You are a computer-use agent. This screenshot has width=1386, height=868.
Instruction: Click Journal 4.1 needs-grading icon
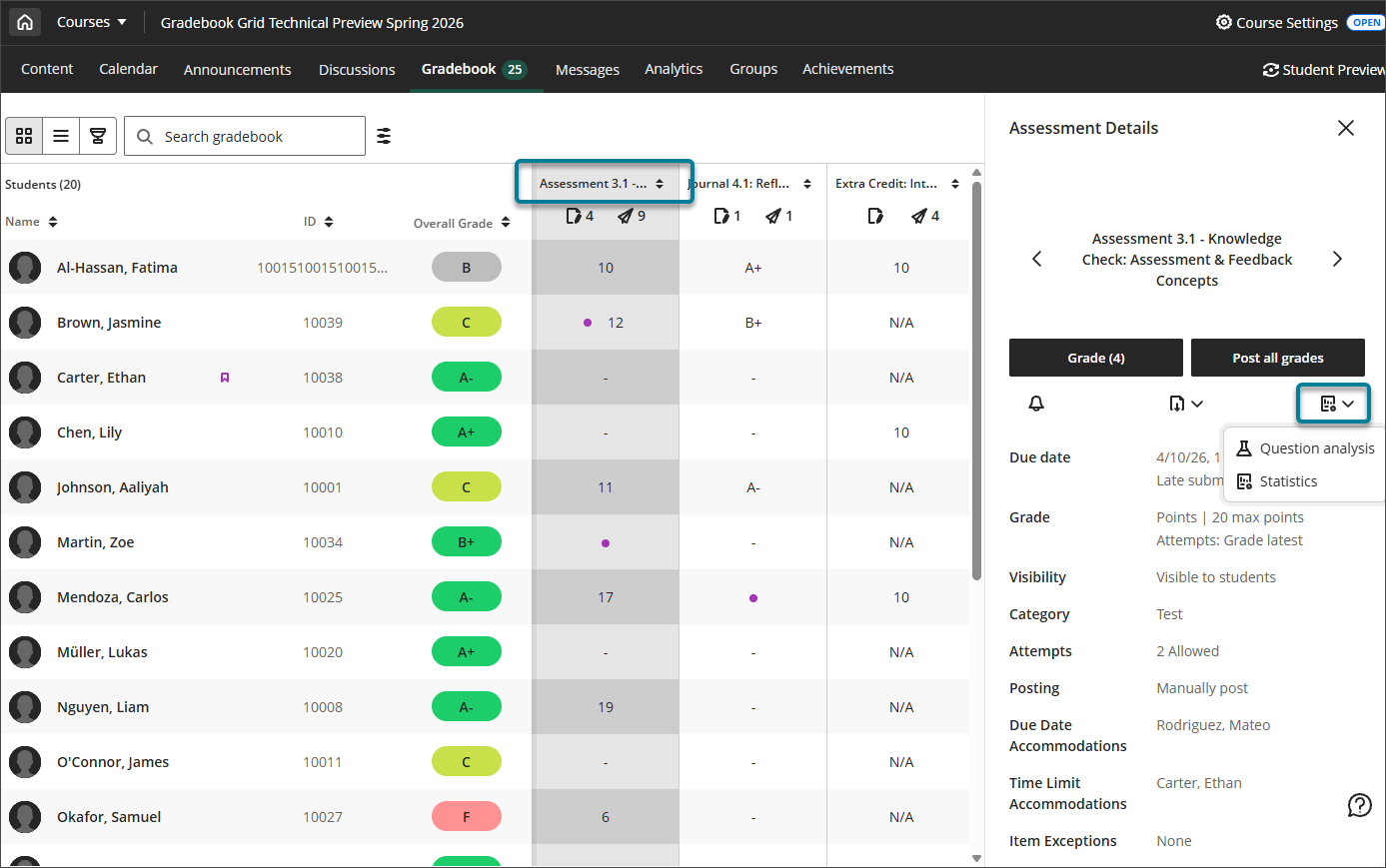[x=727, y=216]
